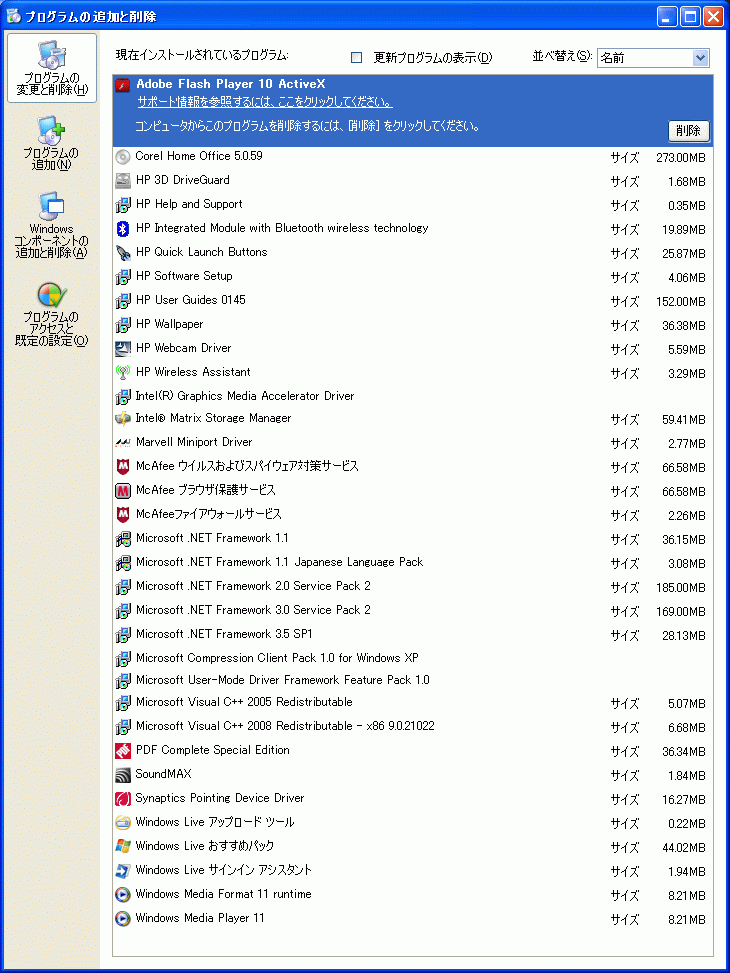
Task: Close the プログラムの追加と削除 window
Action: (712, 17)
